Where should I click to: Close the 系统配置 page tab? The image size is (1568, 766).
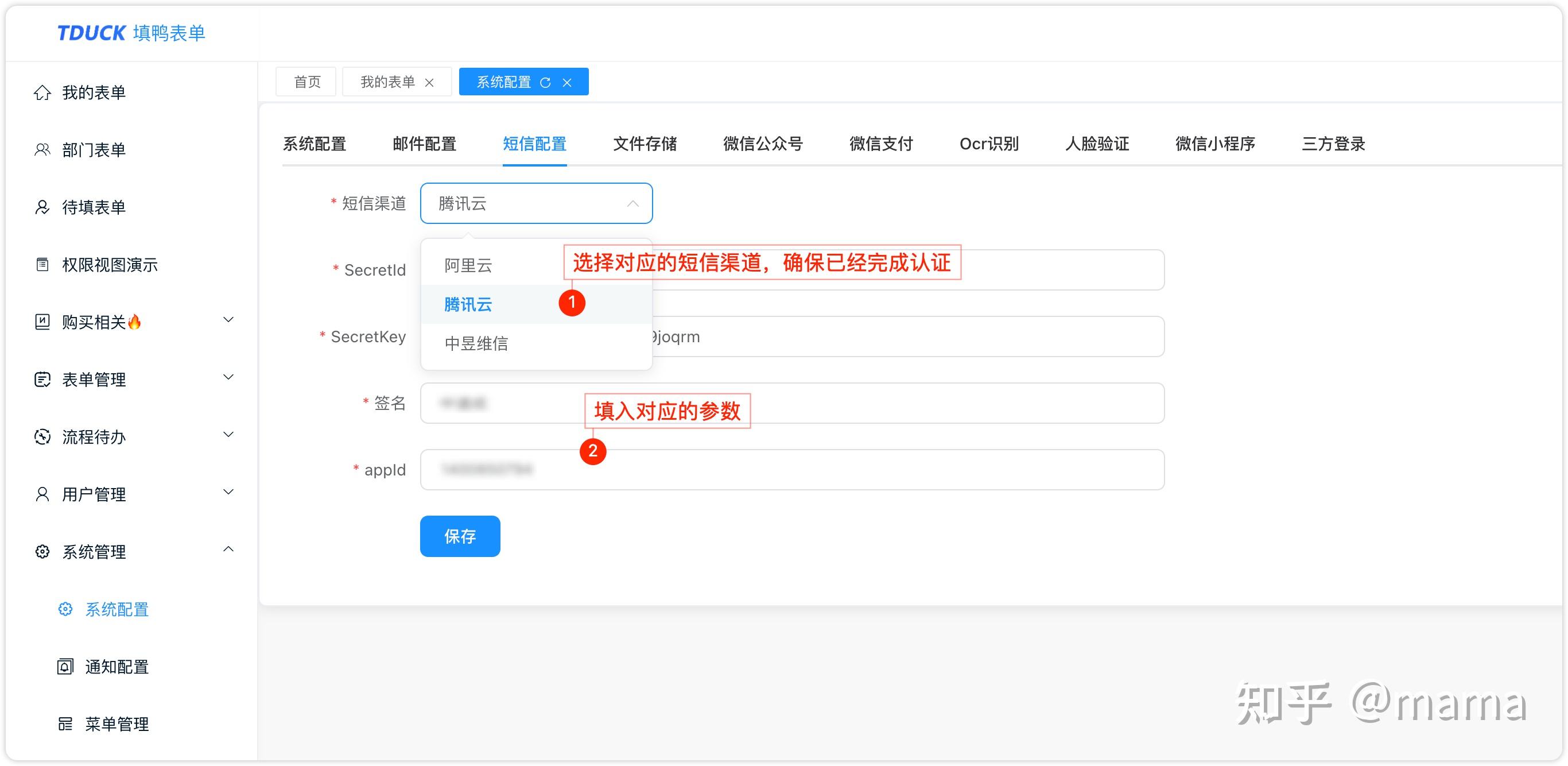(566, 82)
